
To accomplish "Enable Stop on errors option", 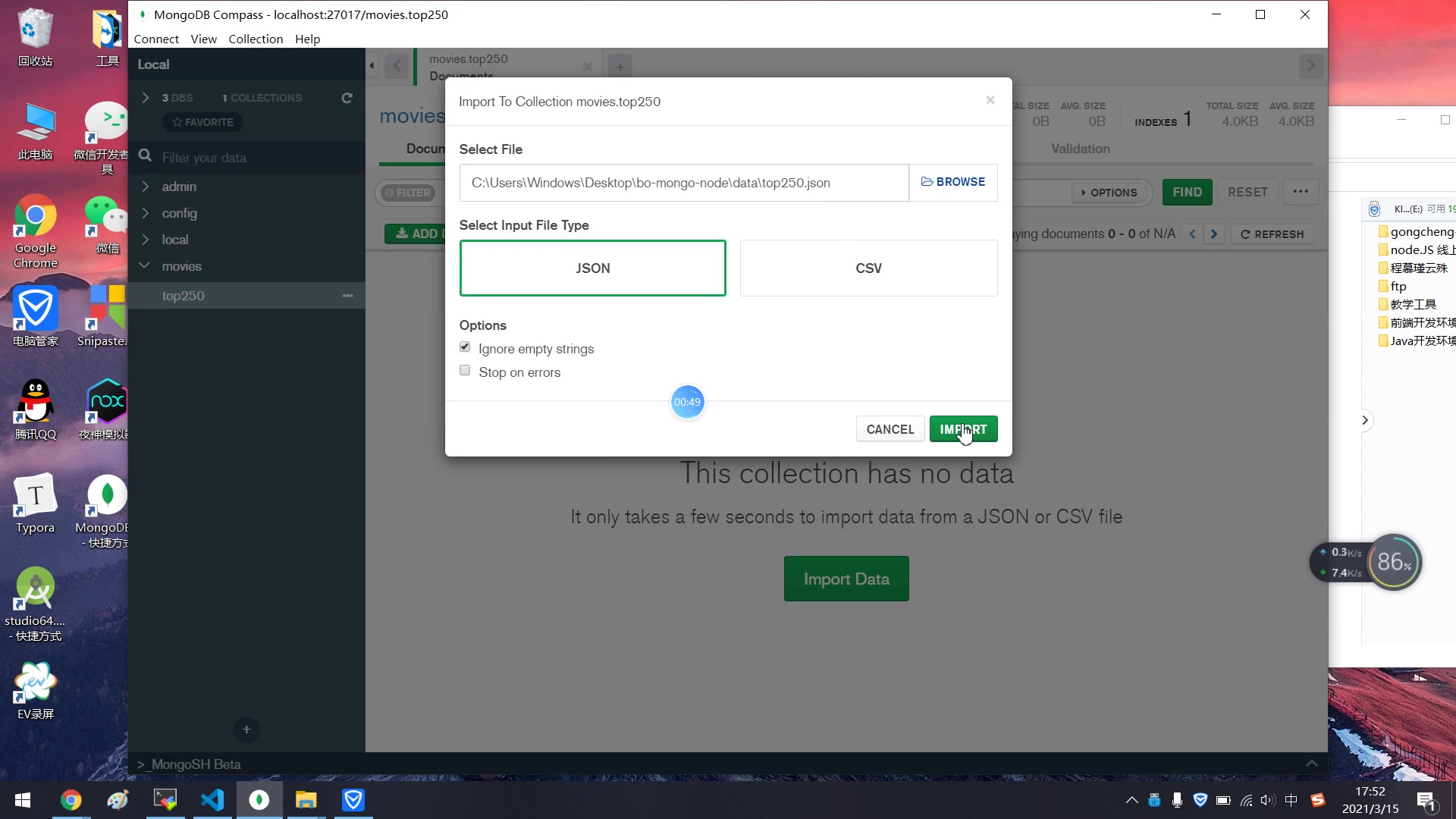I will [466, 372].
